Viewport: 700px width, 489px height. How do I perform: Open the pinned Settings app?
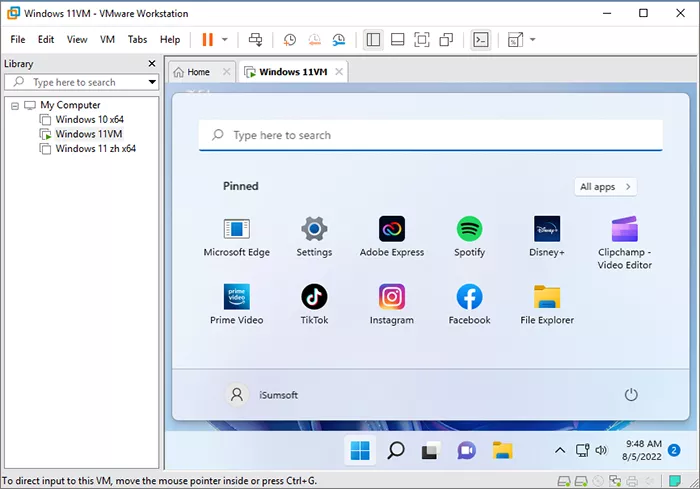(x=314, y=237)
